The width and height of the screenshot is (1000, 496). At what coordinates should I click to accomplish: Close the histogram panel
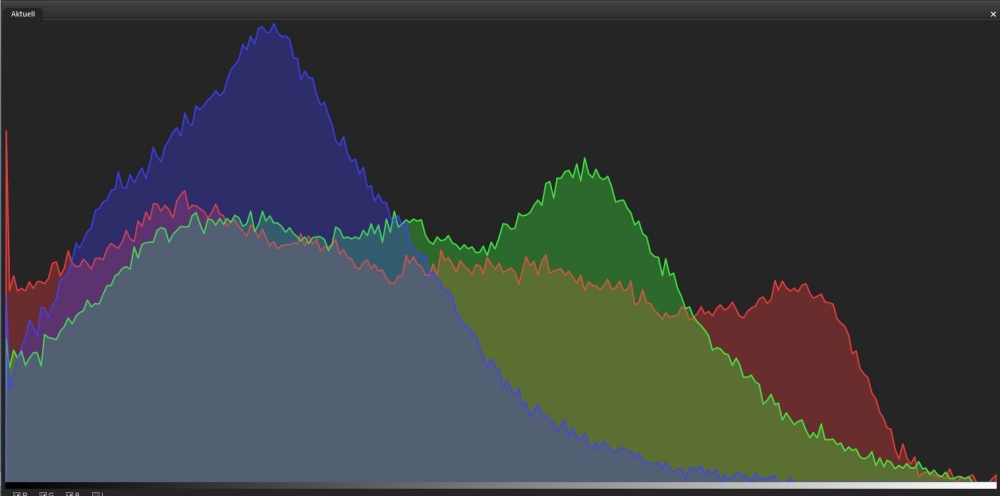[x=992, y=14]
